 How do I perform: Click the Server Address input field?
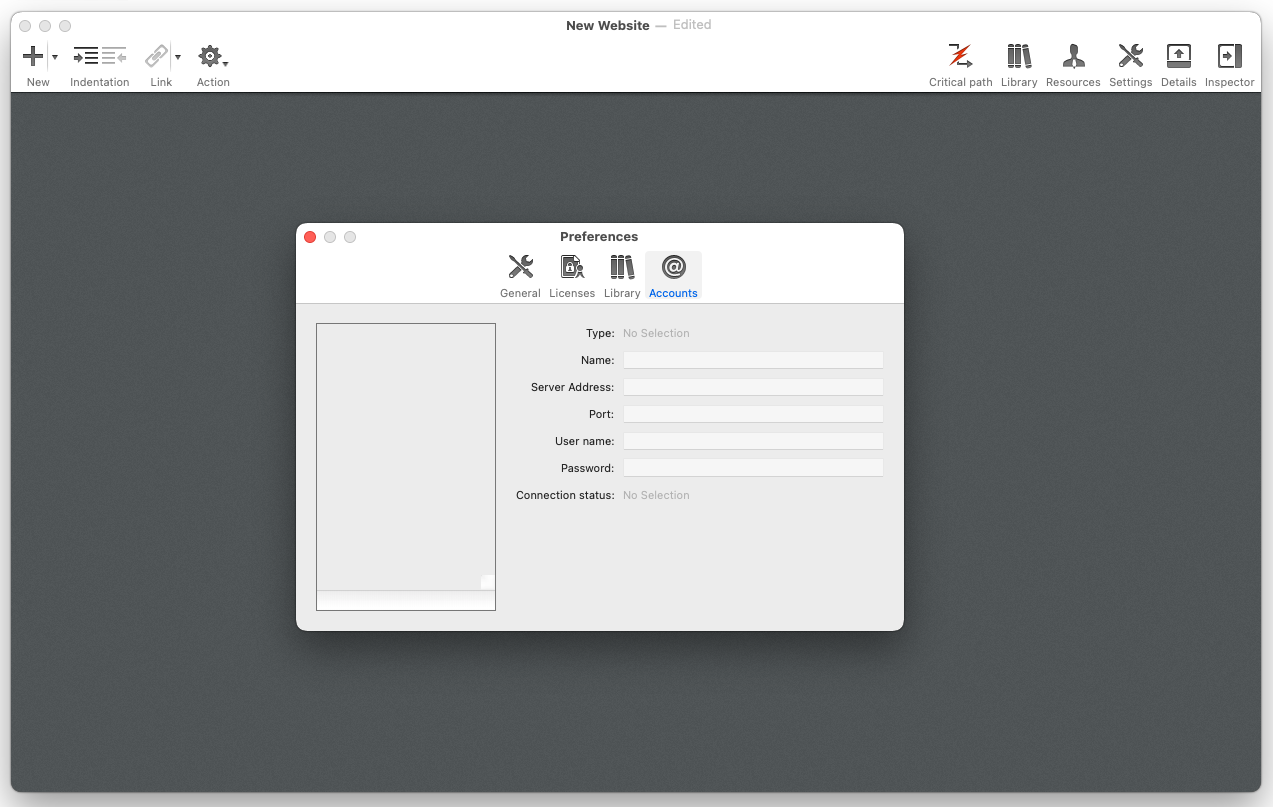click(x=753, y=387)
